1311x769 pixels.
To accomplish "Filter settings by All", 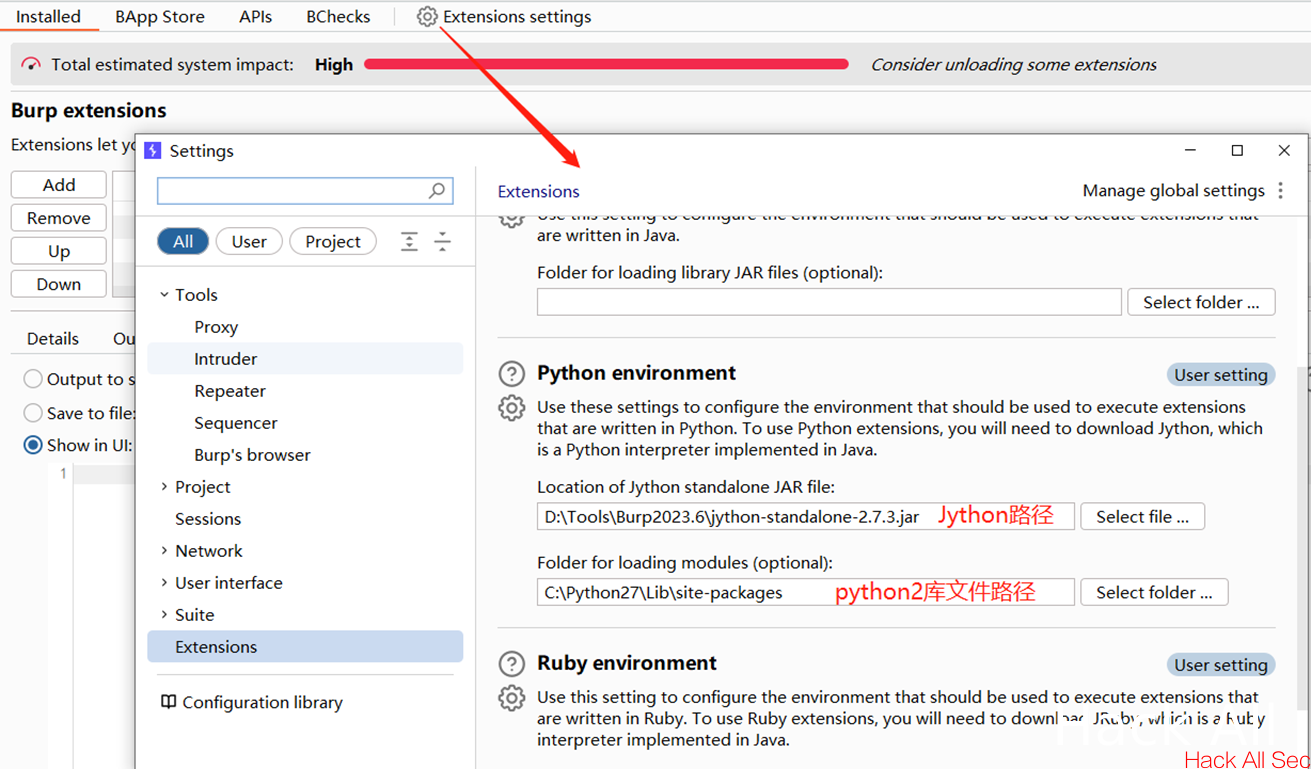I will click(x=183, y=241).
